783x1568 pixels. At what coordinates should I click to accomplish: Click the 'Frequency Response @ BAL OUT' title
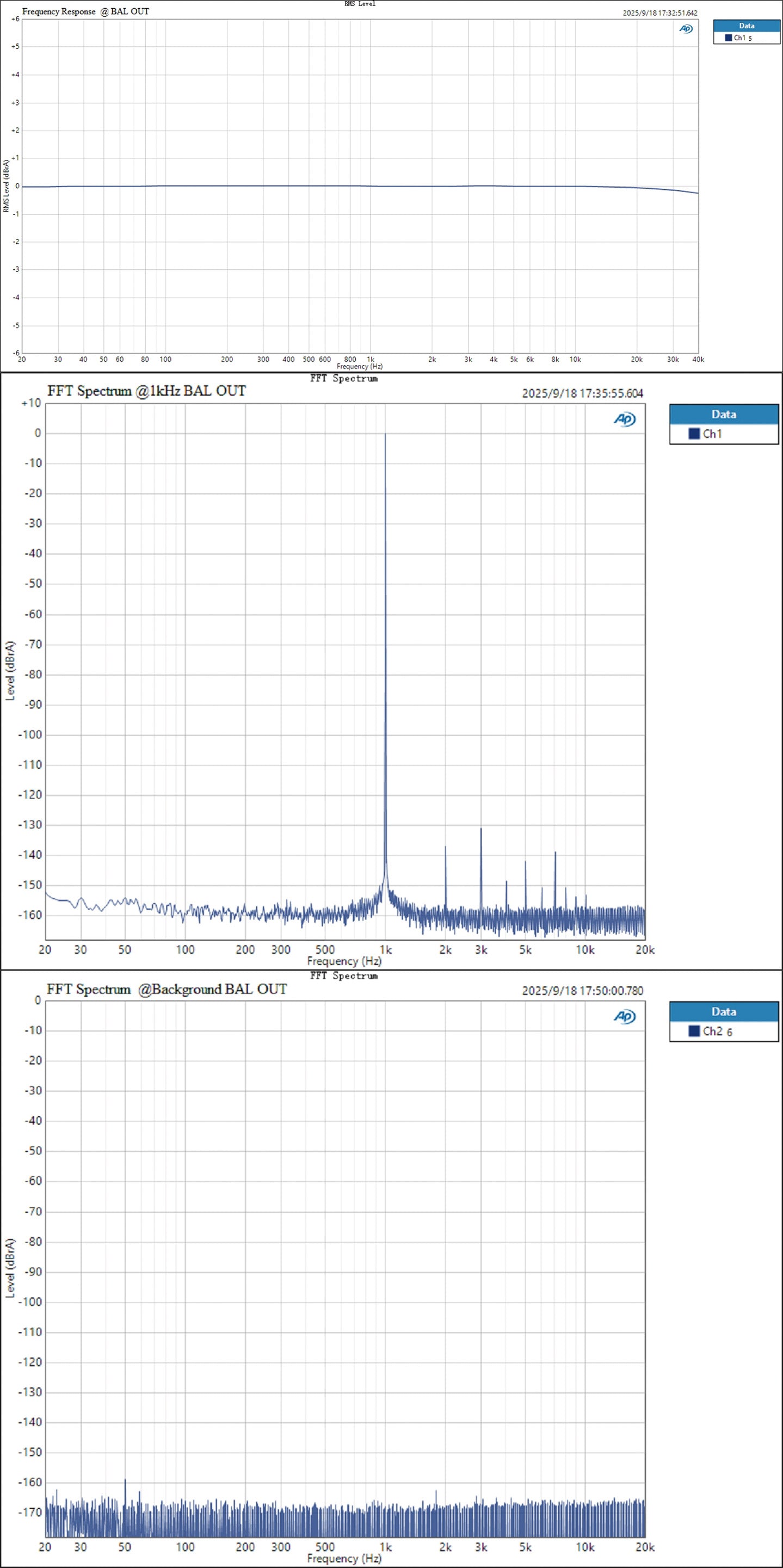pyautogui.click(x=85, y=11)
